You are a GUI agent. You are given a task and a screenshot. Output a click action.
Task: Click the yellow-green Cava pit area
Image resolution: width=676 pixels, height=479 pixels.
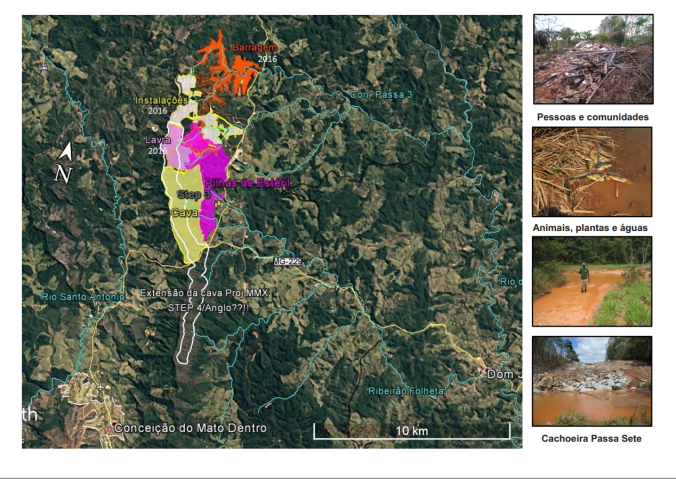184,228
